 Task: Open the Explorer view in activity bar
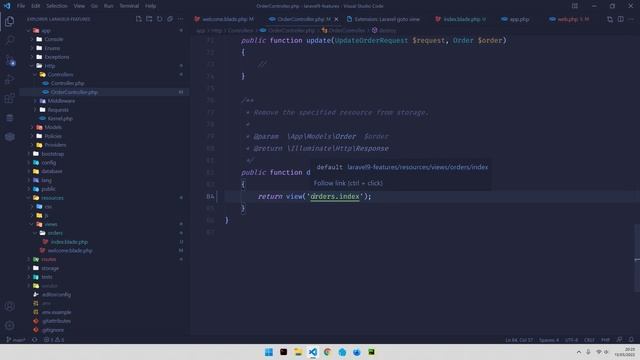click(9, 21)
